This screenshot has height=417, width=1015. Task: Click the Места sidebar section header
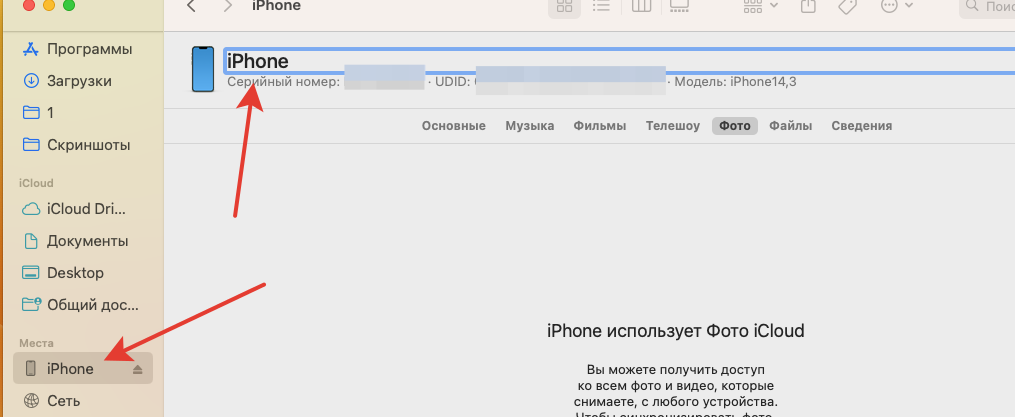36,343
